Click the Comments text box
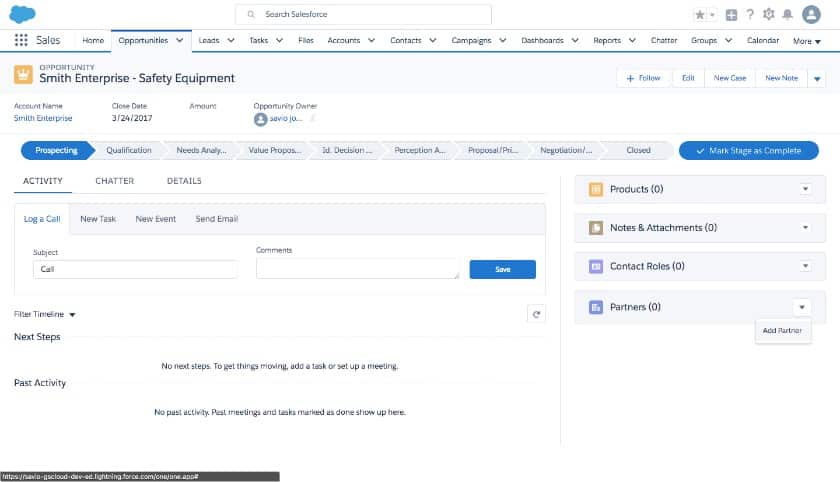This screenshot has width=840, height=482. (x=357, y=268)
